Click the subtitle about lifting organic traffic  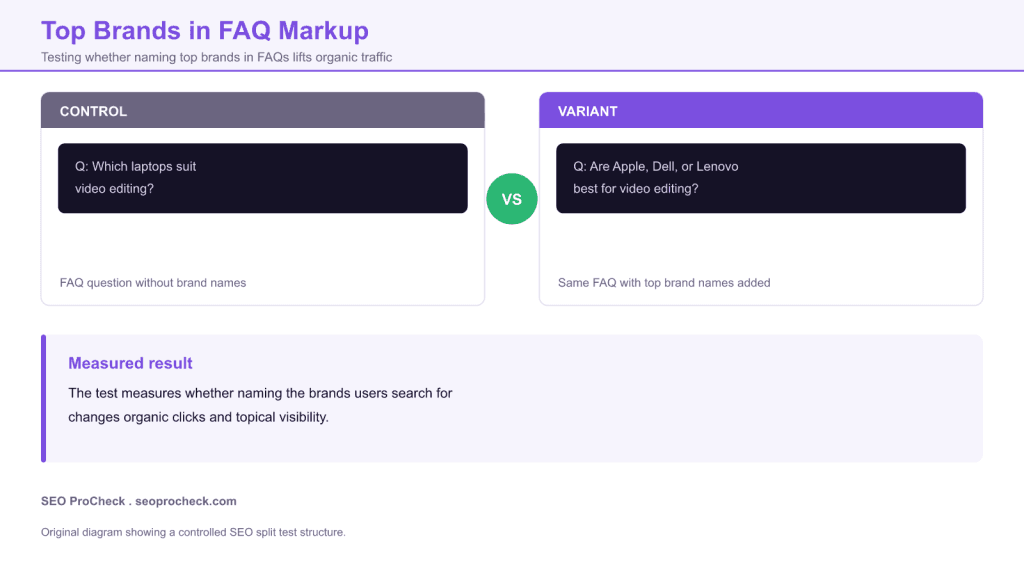click(216, 57)
